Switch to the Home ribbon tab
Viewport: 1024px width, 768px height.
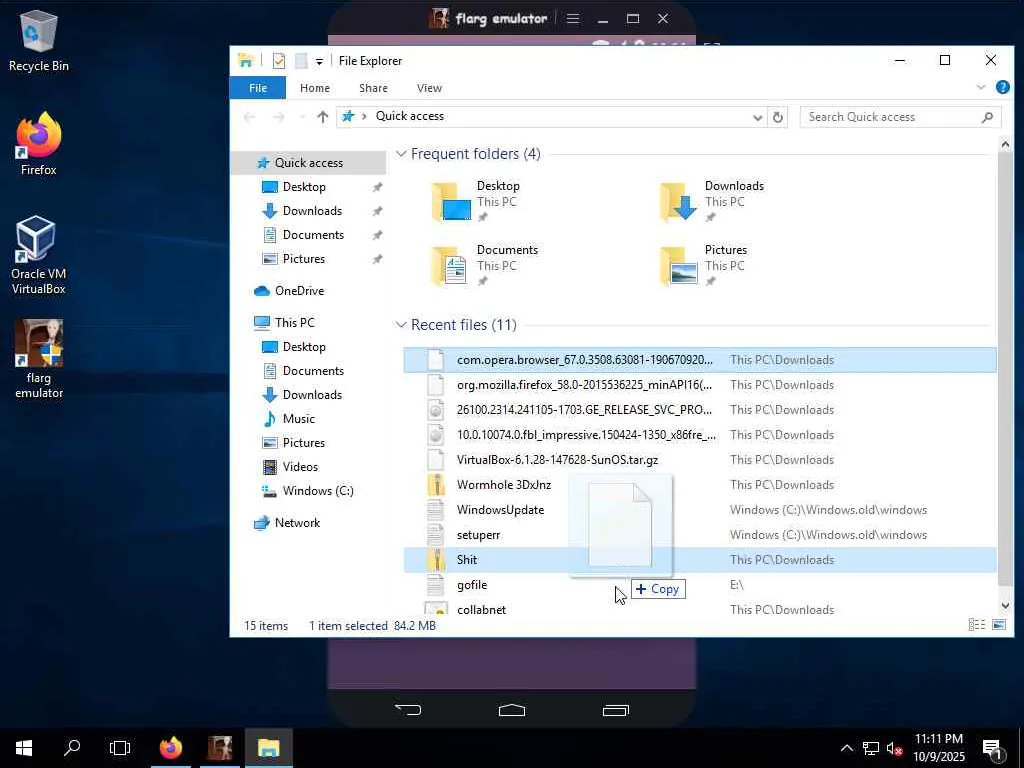pos(315,88)
